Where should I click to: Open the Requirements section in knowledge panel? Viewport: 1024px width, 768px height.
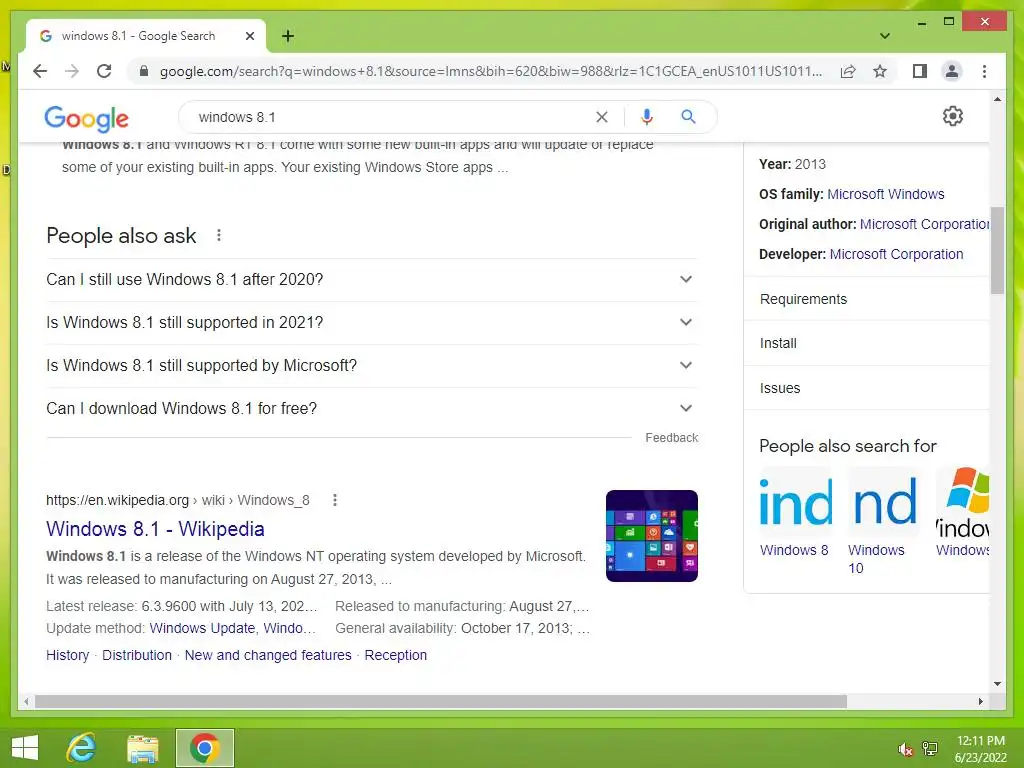866,299
